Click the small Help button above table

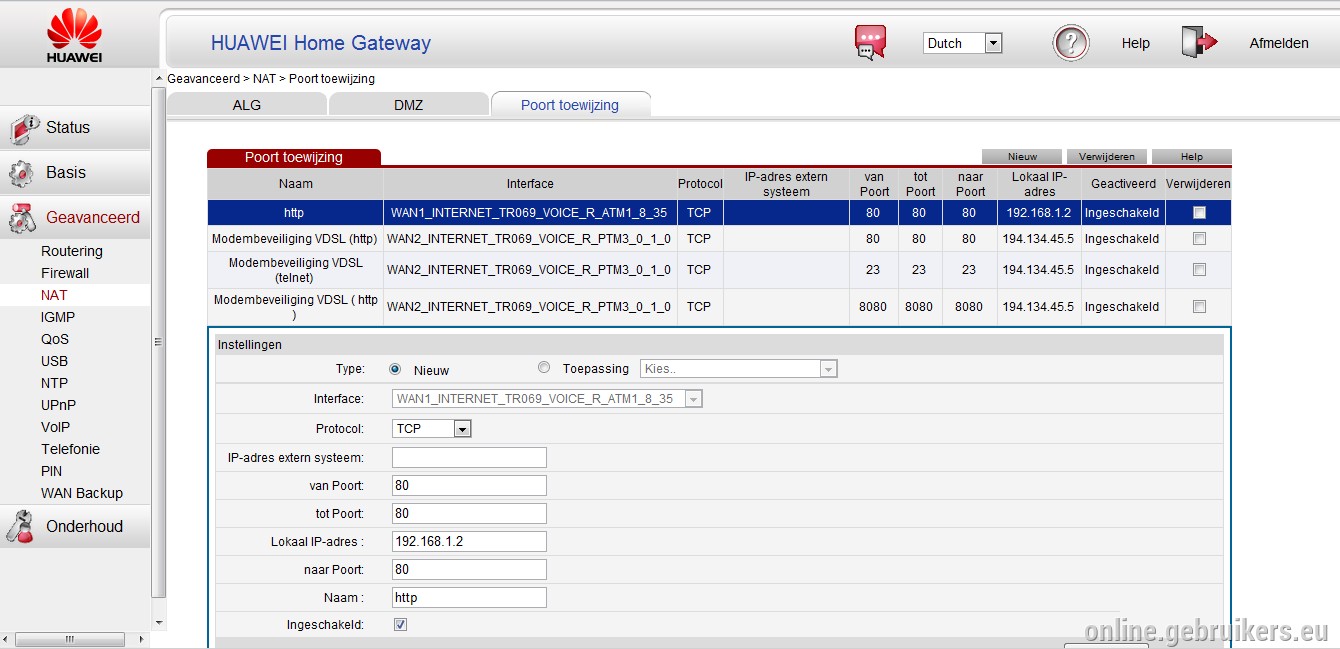(x=1191, y=157)
